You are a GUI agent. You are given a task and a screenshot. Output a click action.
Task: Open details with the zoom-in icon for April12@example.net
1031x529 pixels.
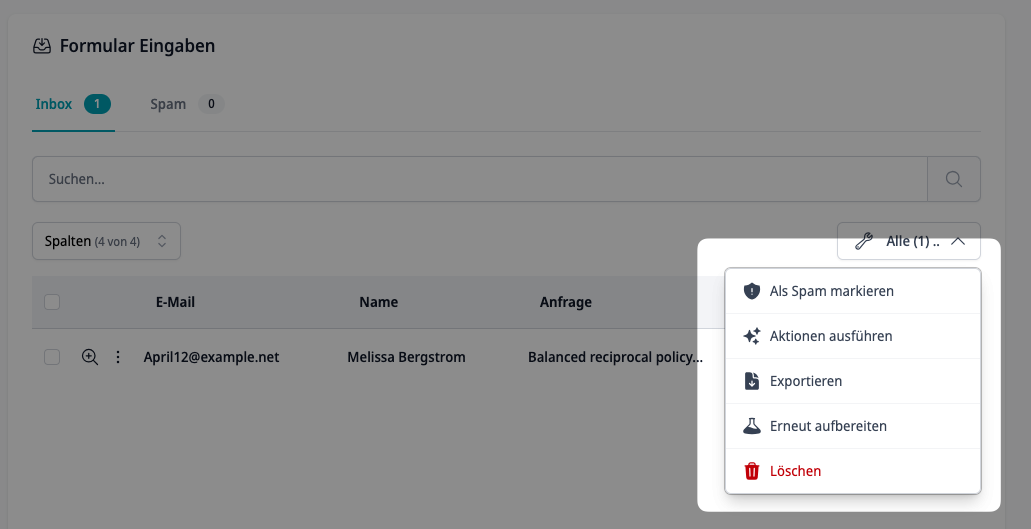(89, 357)
